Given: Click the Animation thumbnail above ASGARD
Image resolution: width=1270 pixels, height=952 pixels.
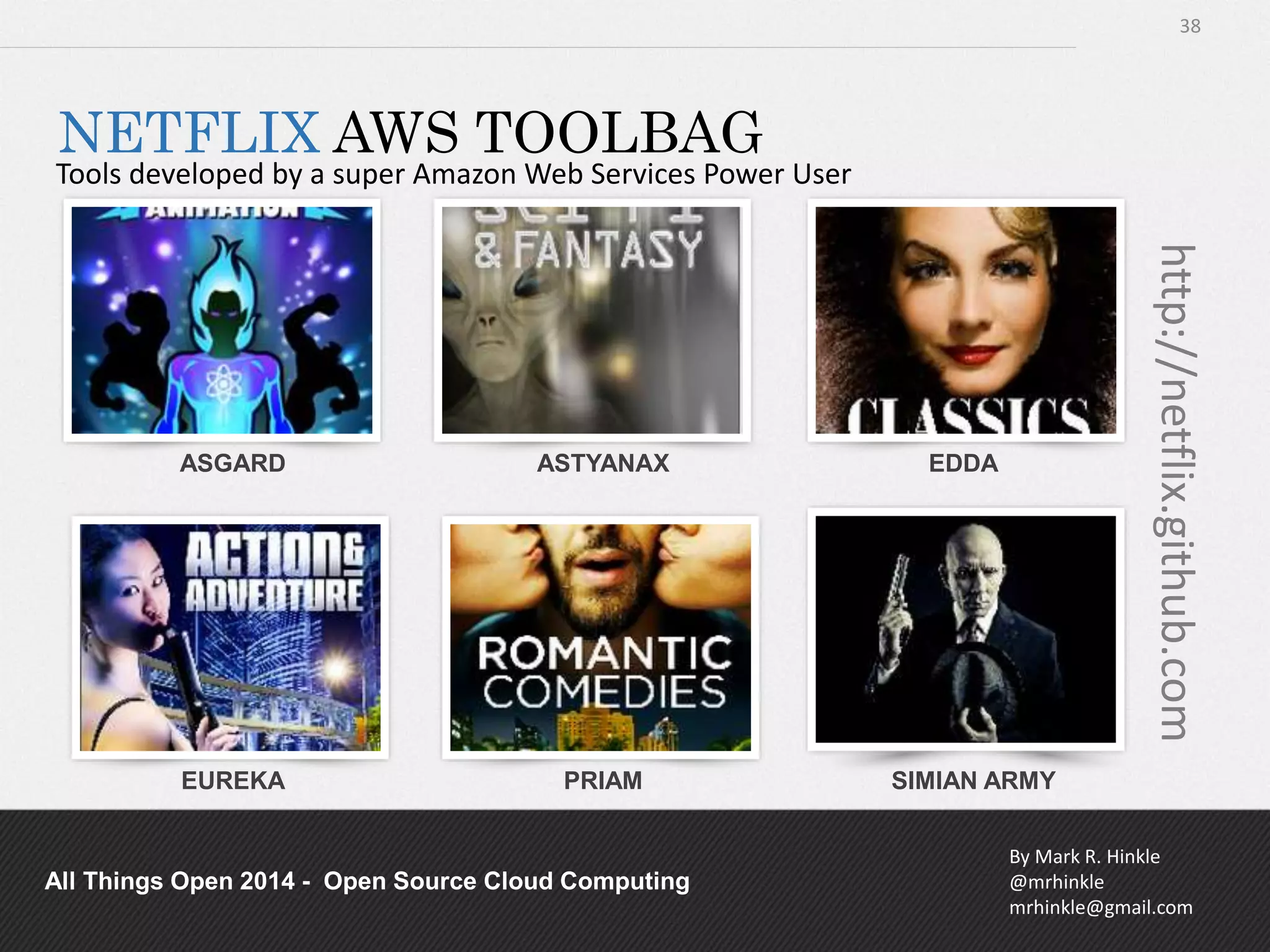Looking at the screenshot, I should (x=222, y=320).
